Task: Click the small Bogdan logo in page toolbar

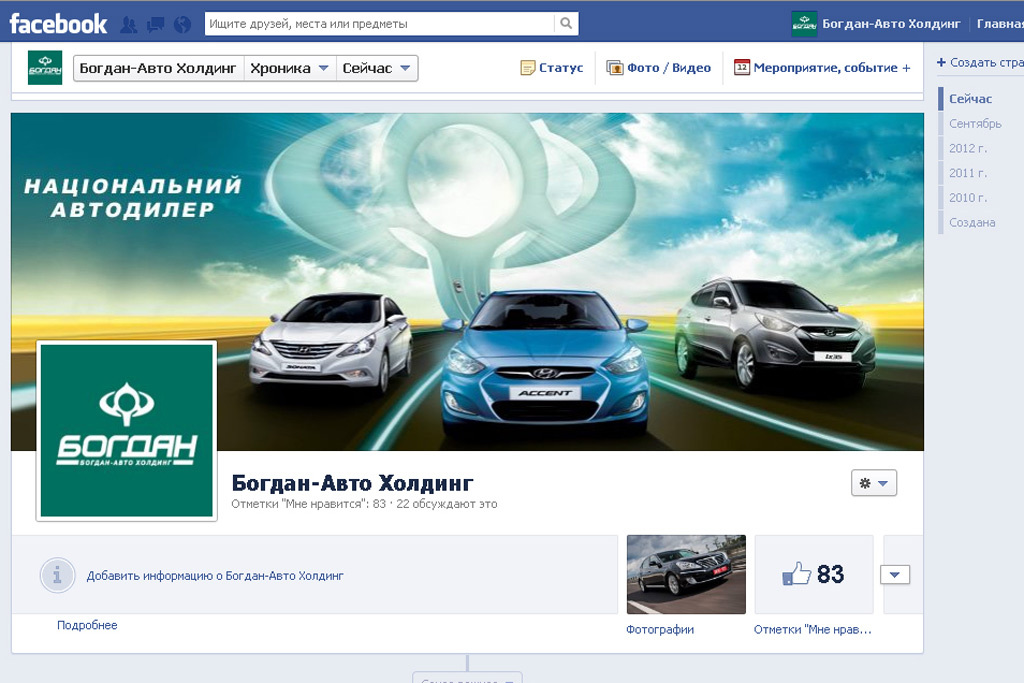Action: pyautogui.click(x=45, y=68)
